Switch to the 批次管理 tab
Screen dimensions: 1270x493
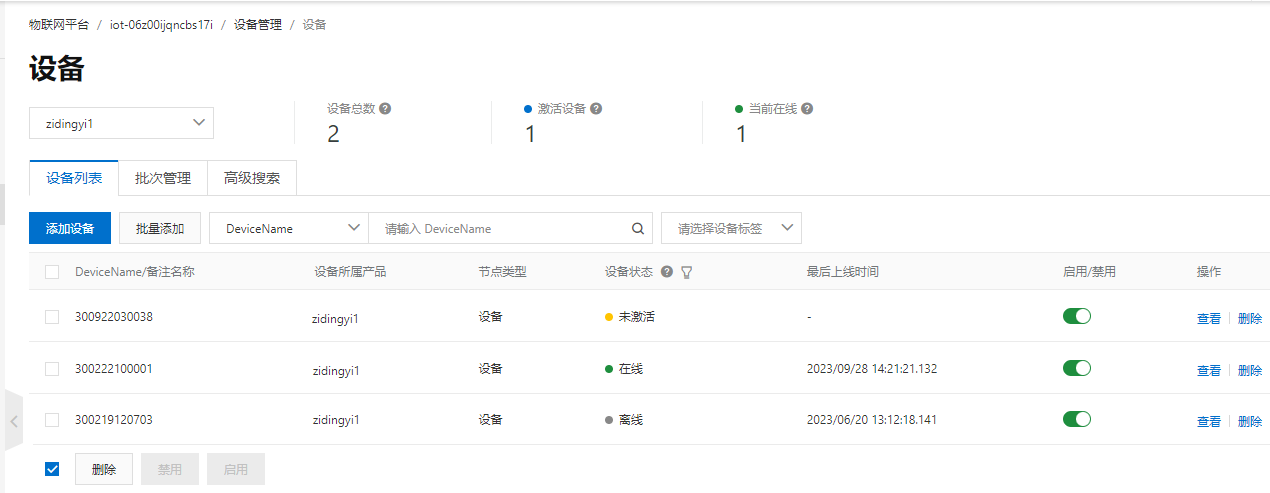click(163, 178)
